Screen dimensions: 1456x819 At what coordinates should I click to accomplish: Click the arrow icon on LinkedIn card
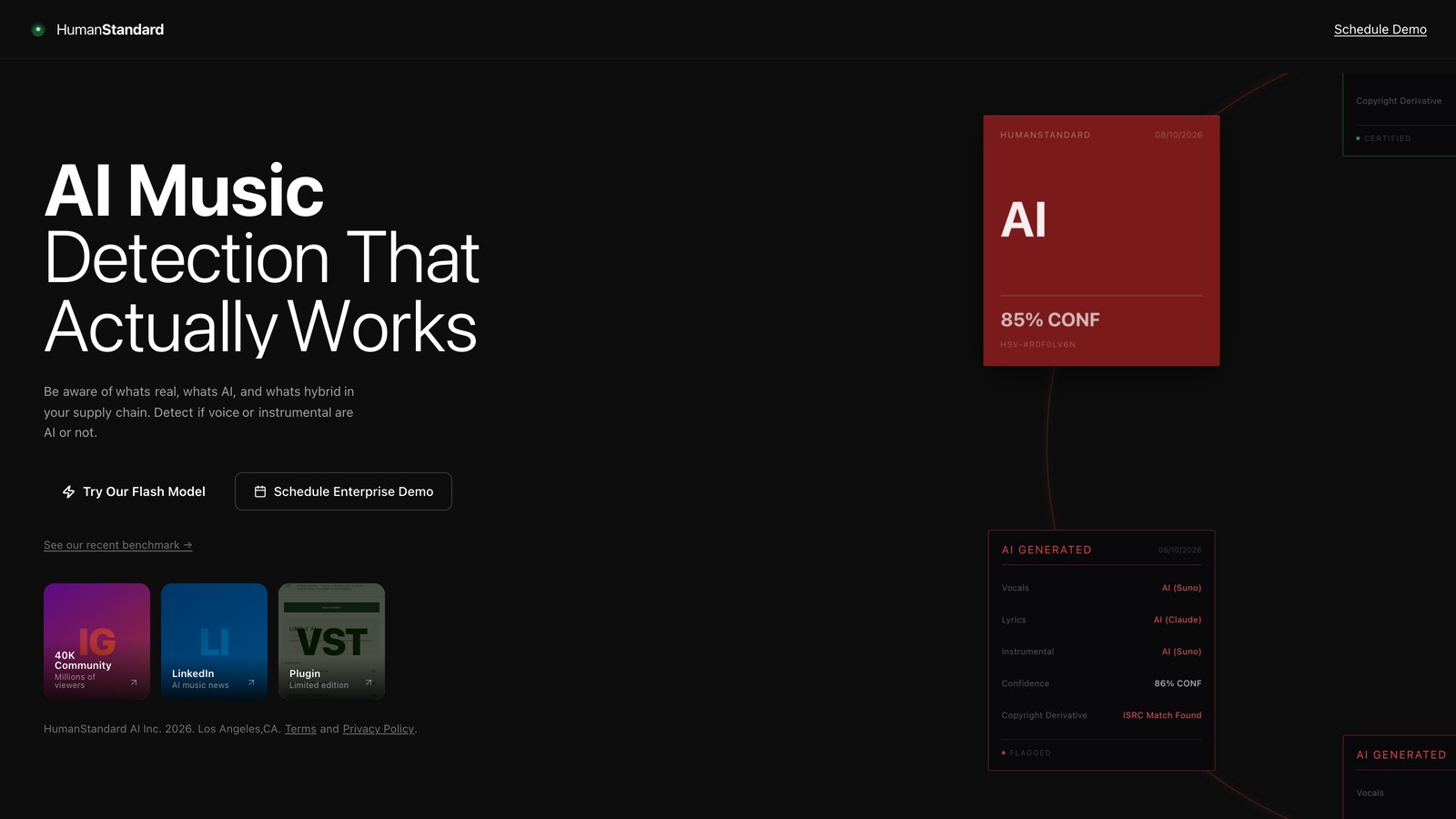tap(251, 682)
